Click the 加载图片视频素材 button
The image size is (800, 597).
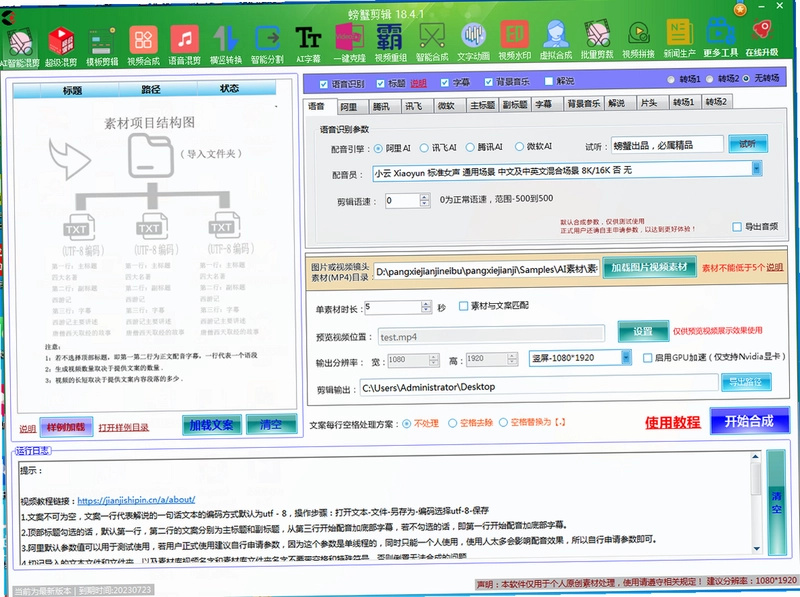[x=649, y=267]
